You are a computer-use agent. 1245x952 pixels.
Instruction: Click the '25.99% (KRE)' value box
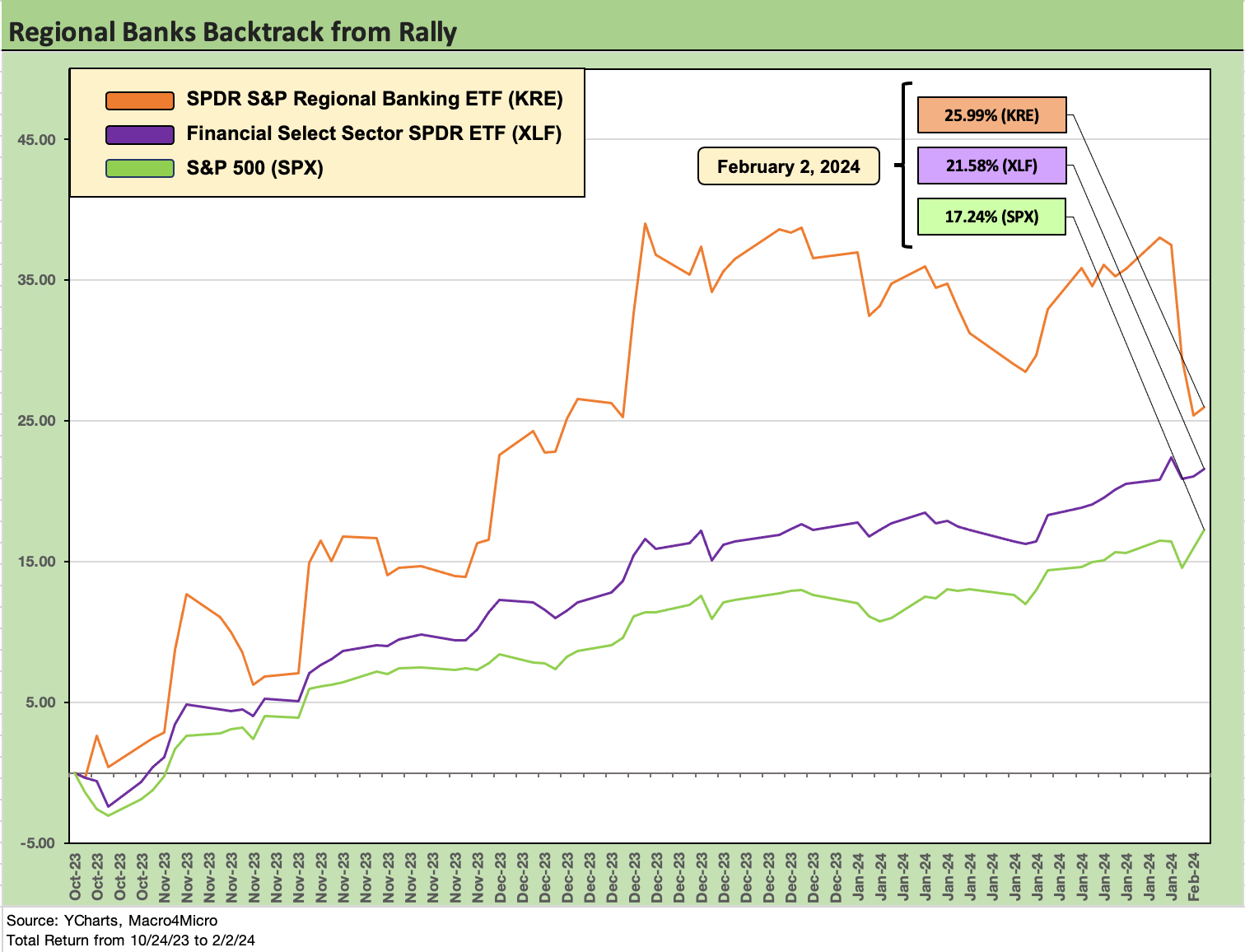(991, 115)
